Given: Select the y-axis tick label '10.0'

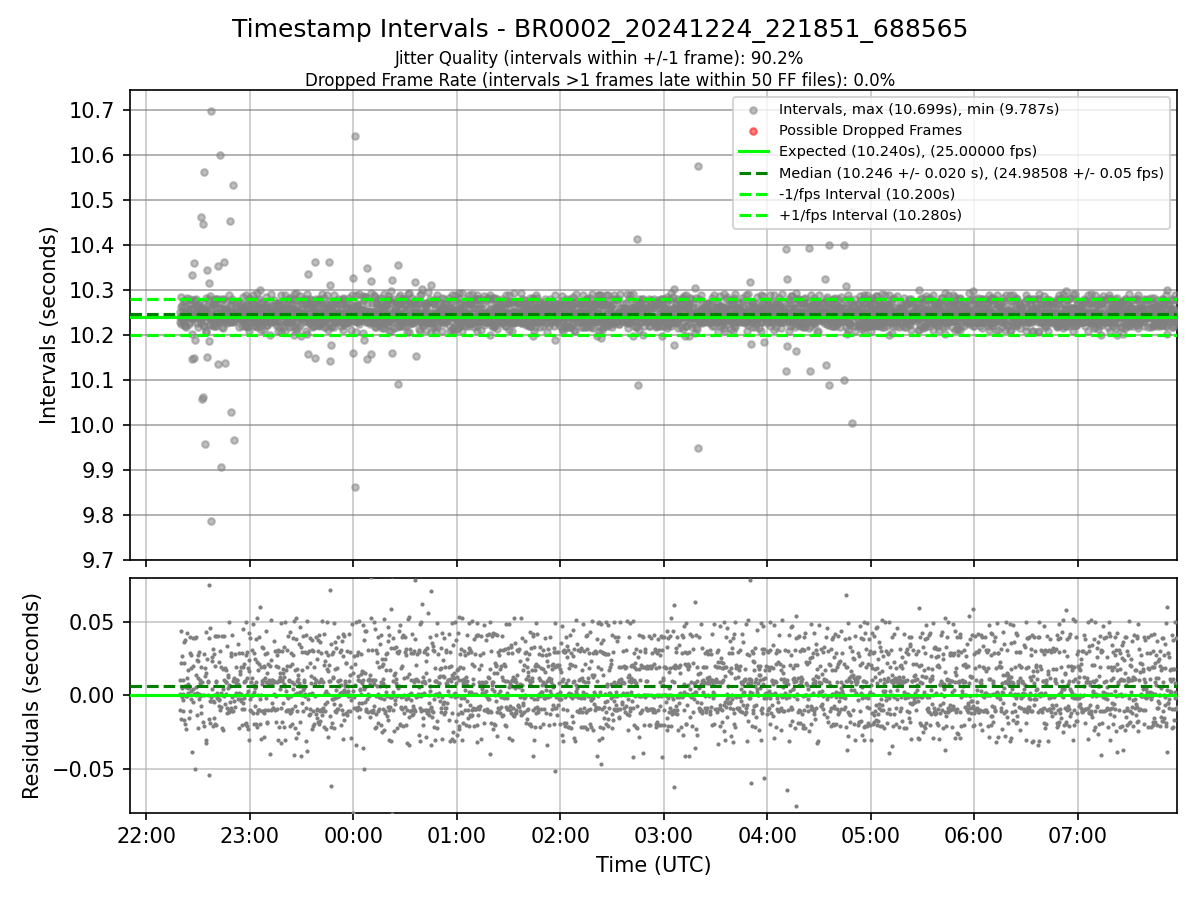Looking at the screenshot, I should pos(91,425).
